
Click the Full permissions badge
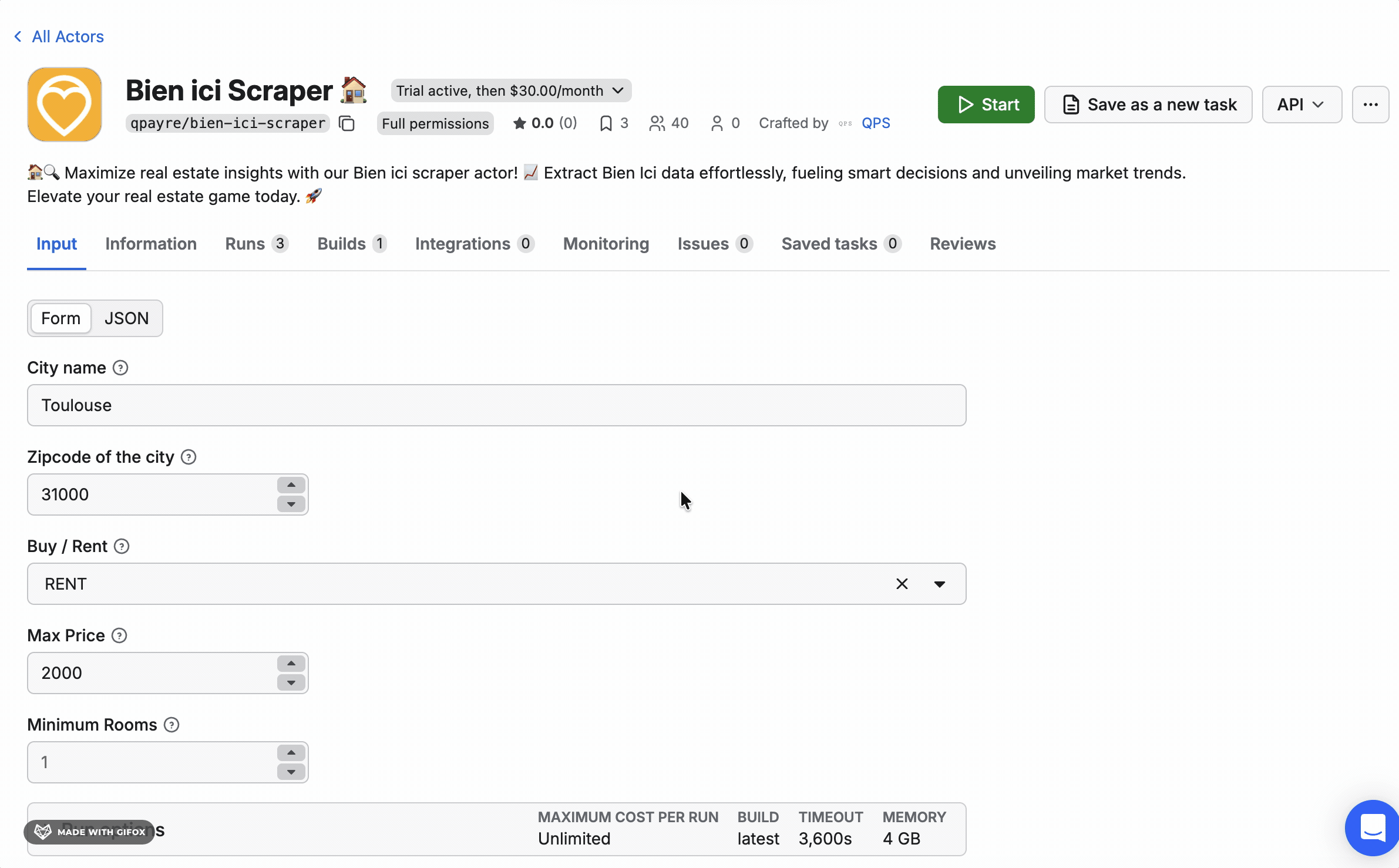tap(435, 123)
